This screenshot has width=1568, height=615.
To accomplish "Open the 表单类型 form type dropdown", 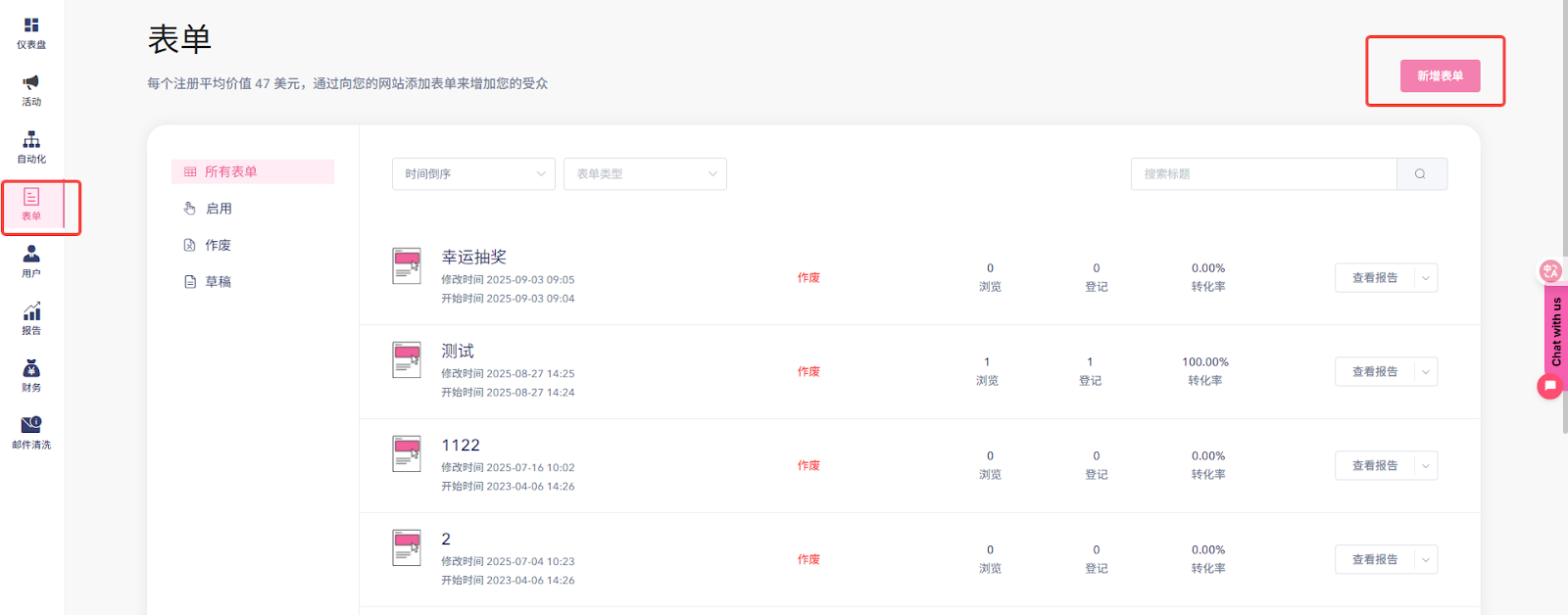I will [x=645, y=174].
